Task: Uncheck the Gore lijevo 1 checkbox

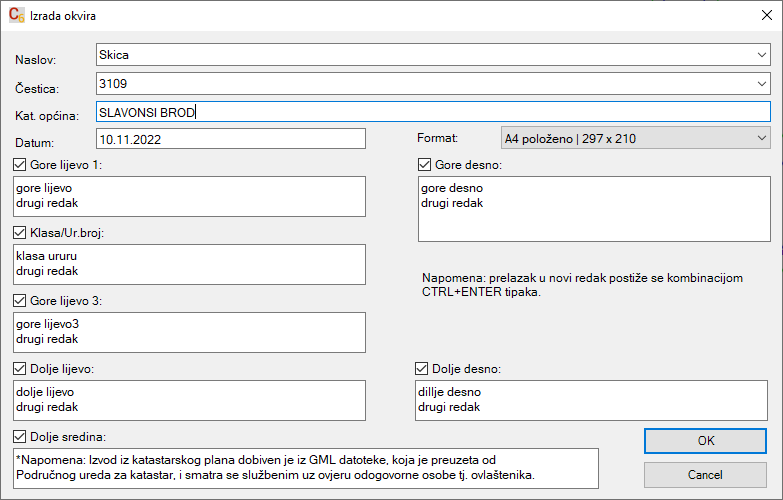Action: [x=21, y=165]
